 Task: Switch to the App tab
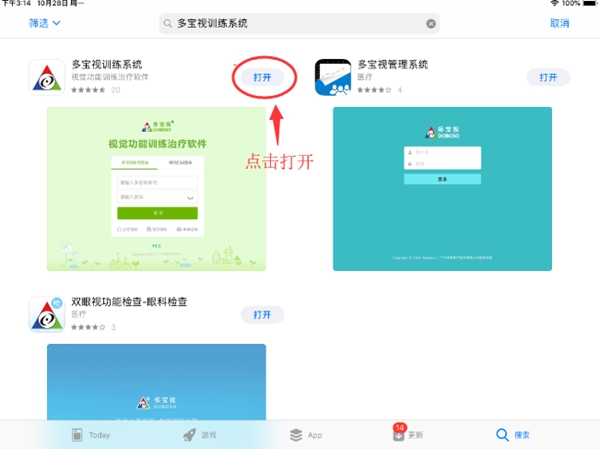(306, 435)
